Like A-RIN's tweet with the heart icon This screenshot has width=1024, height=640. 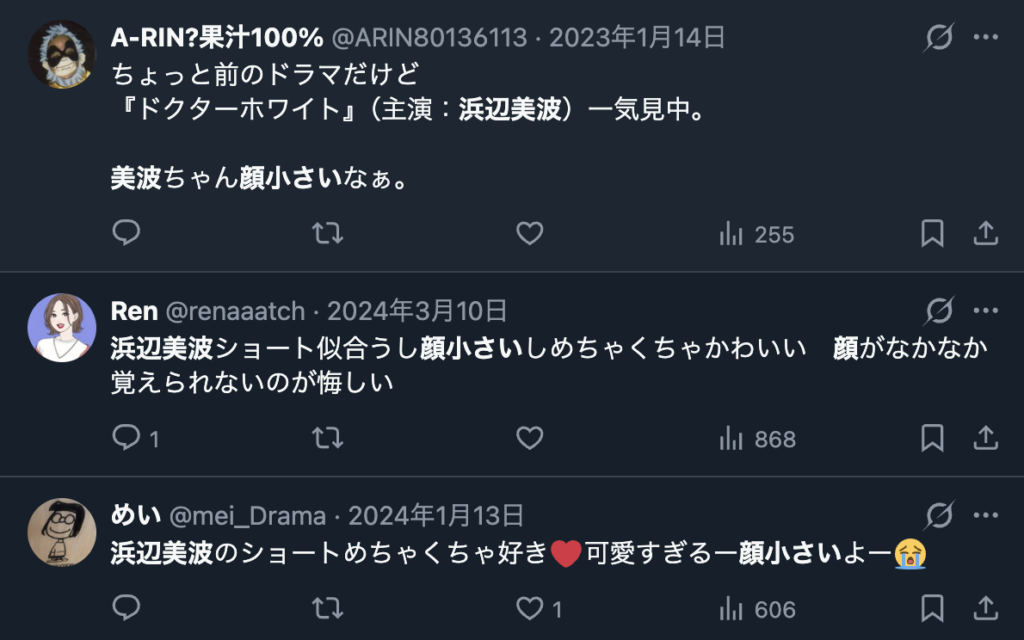[530, 233]
